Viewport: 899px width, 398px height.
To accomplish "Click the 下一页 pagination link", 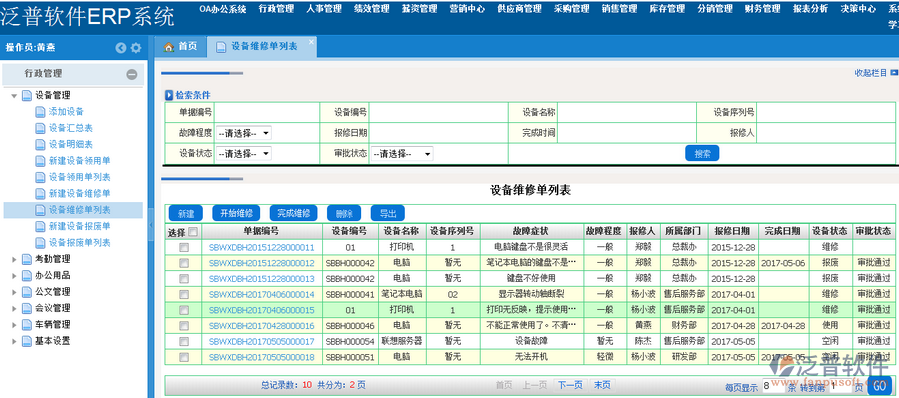I will 570,385.
